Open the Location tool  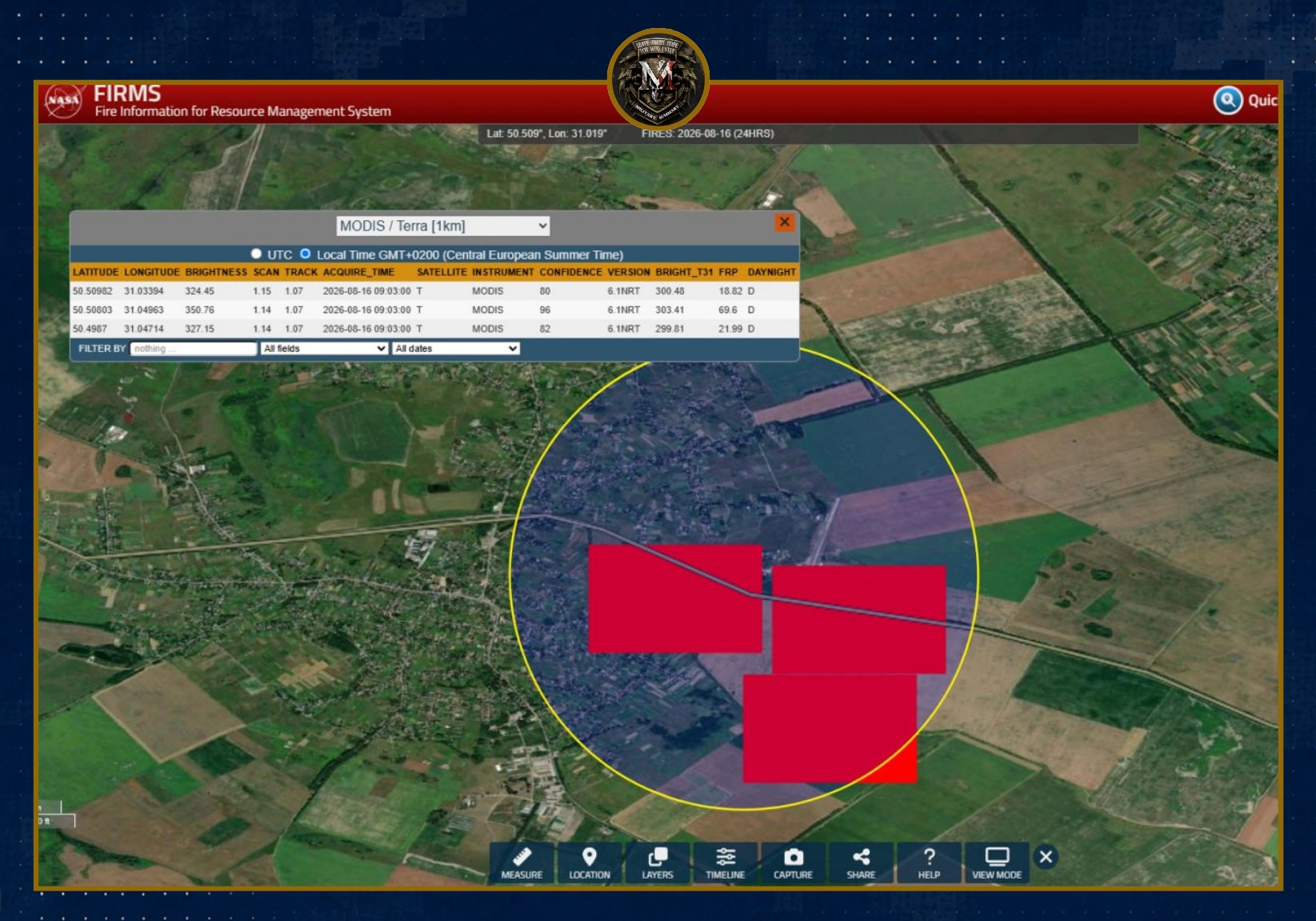pos(590,863)
